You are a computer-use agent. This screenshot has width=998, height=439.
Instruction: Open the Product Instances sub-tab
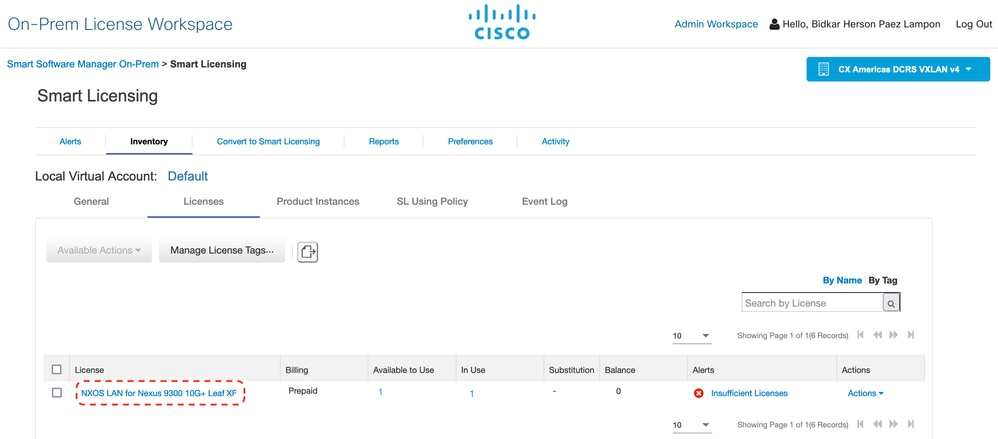click(318, 202)
